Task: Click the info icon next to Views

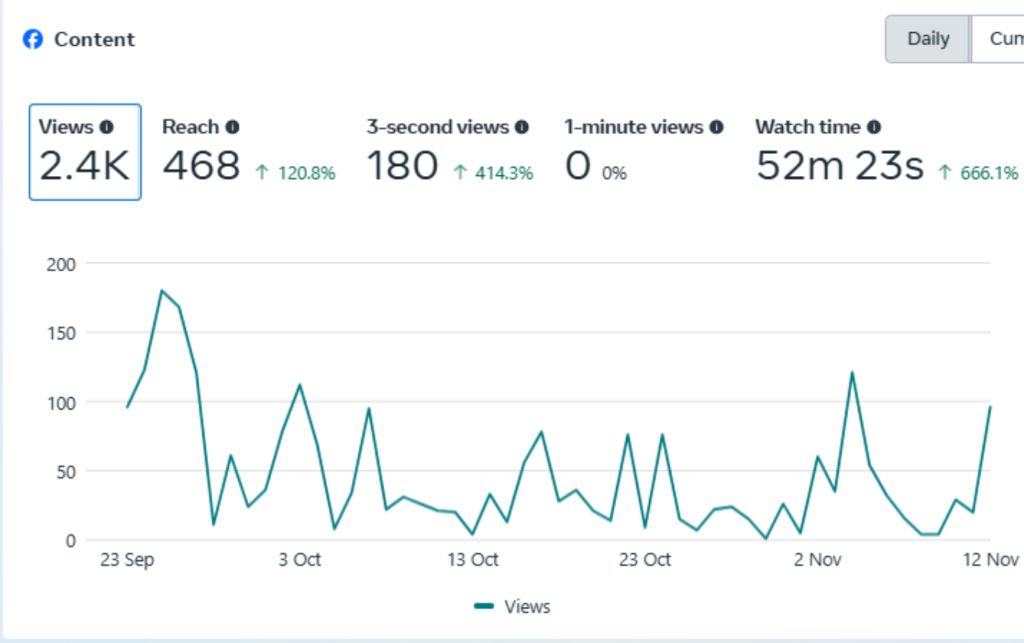Action: click(x=106, y=127)
